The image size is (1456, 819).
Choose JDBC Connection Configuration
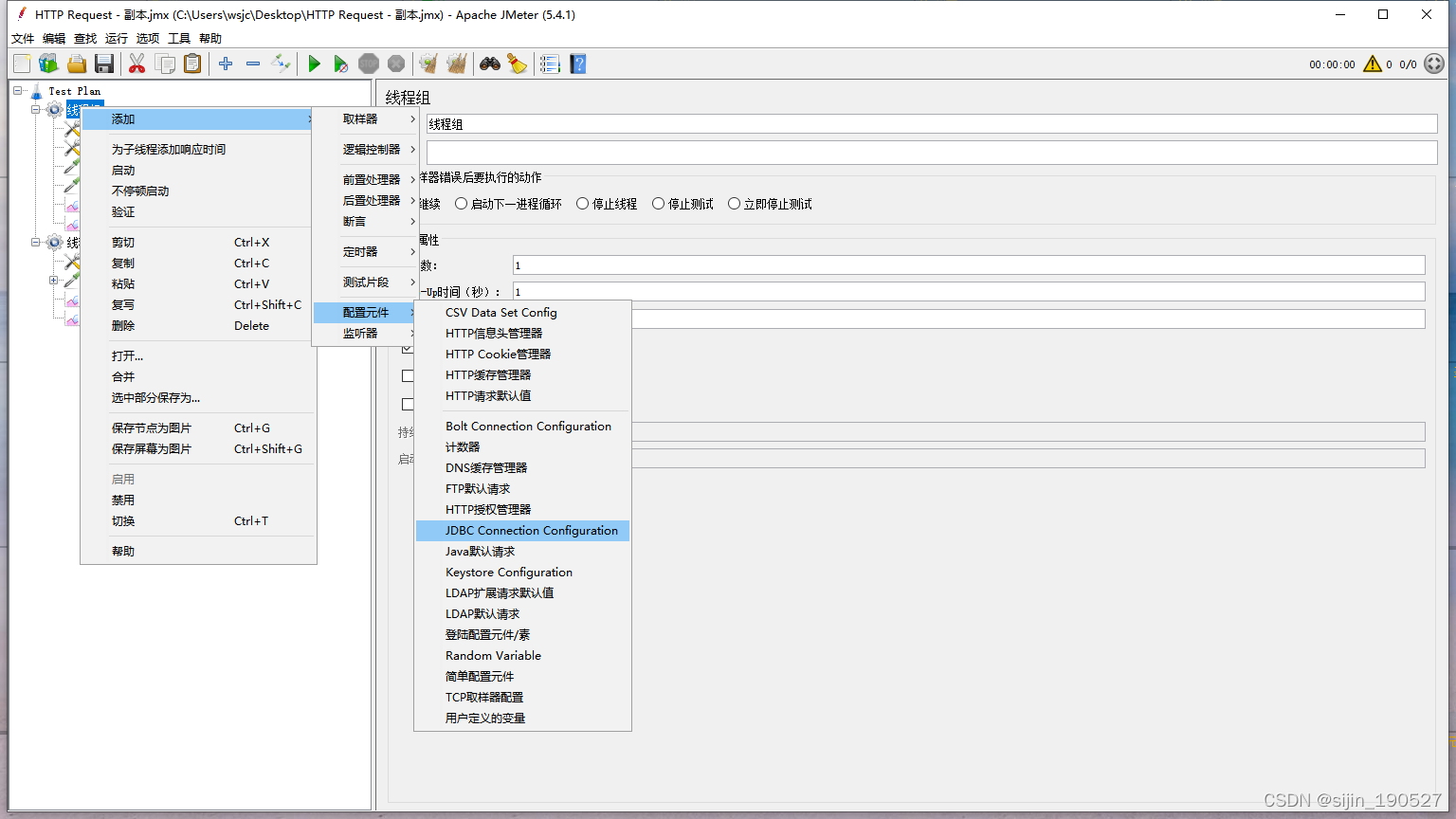click(x=522, y=530)
